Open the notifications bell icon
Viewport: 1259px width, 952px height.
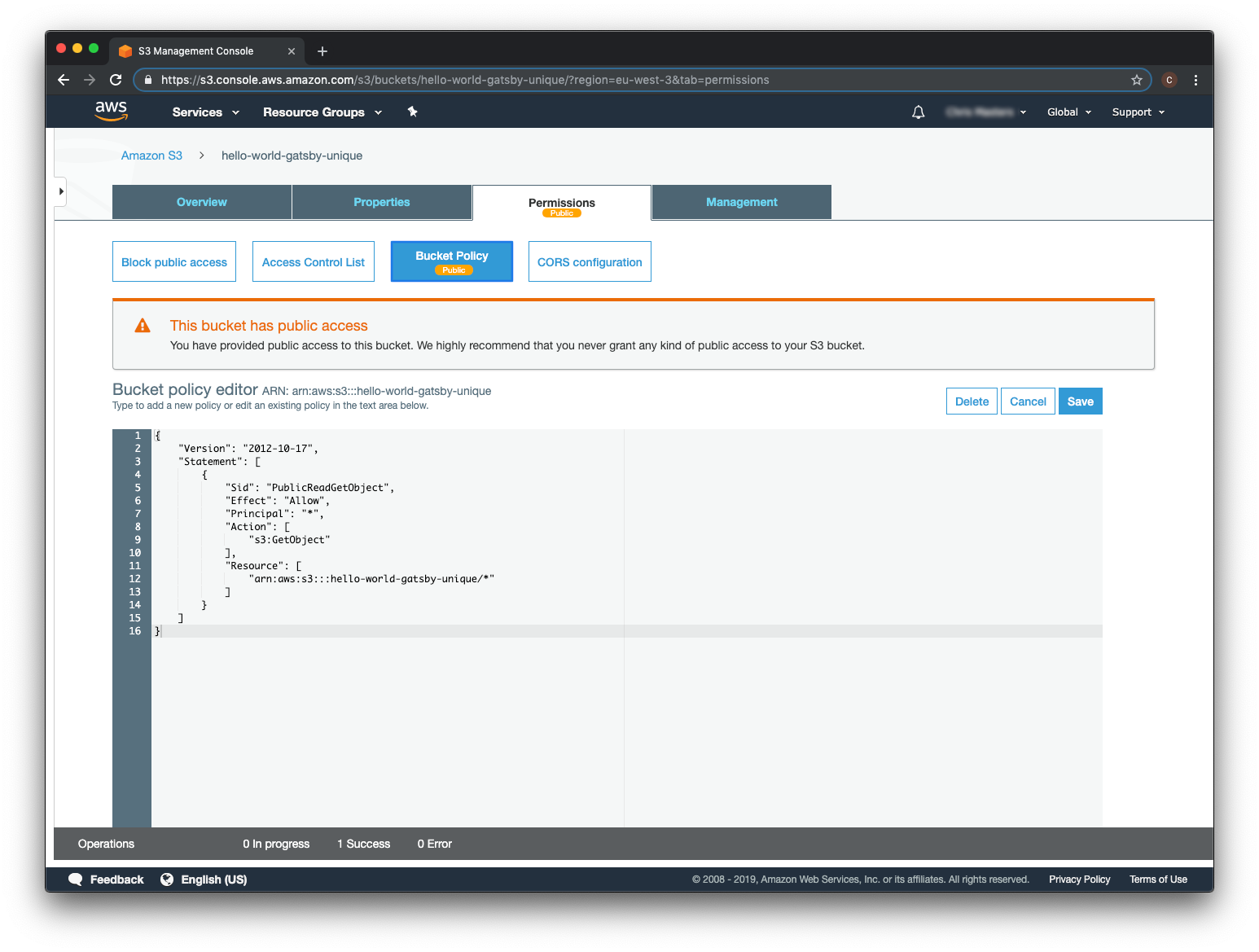[918, 112]
